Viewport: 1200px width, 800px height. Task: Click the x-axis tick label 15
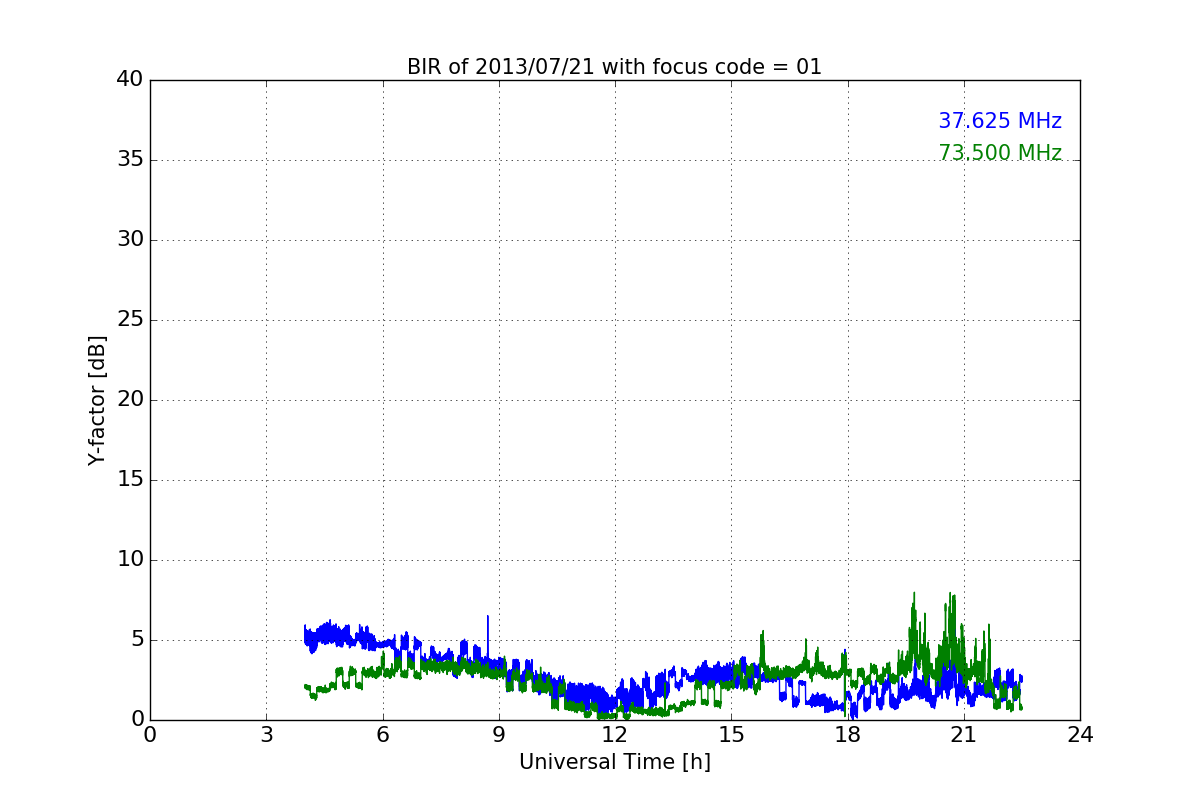click(731, 734)
